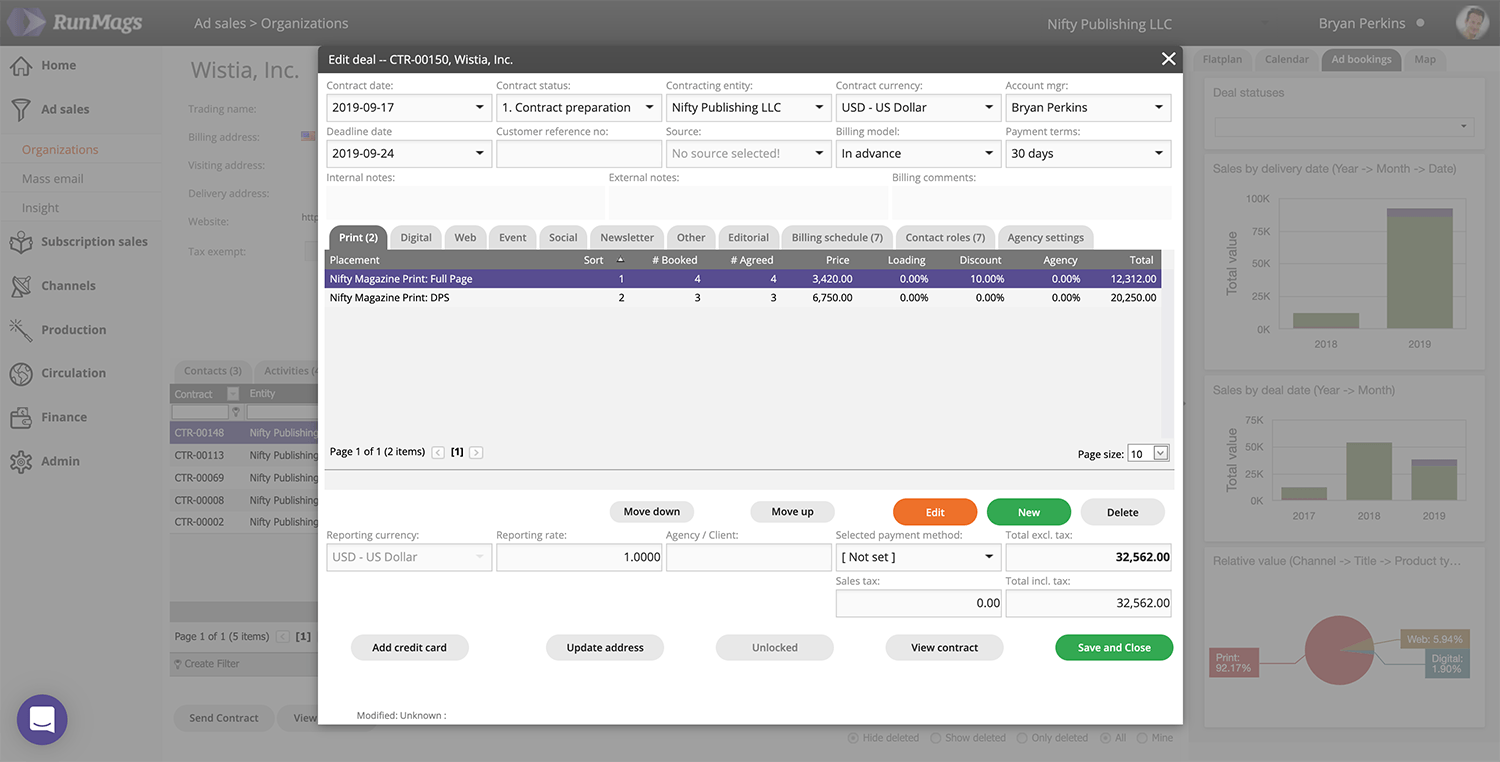This screenshot has width=1500, height=762.
Task: Select Nifty Magazine Print: Full Page row
Action: click(743, 279)
